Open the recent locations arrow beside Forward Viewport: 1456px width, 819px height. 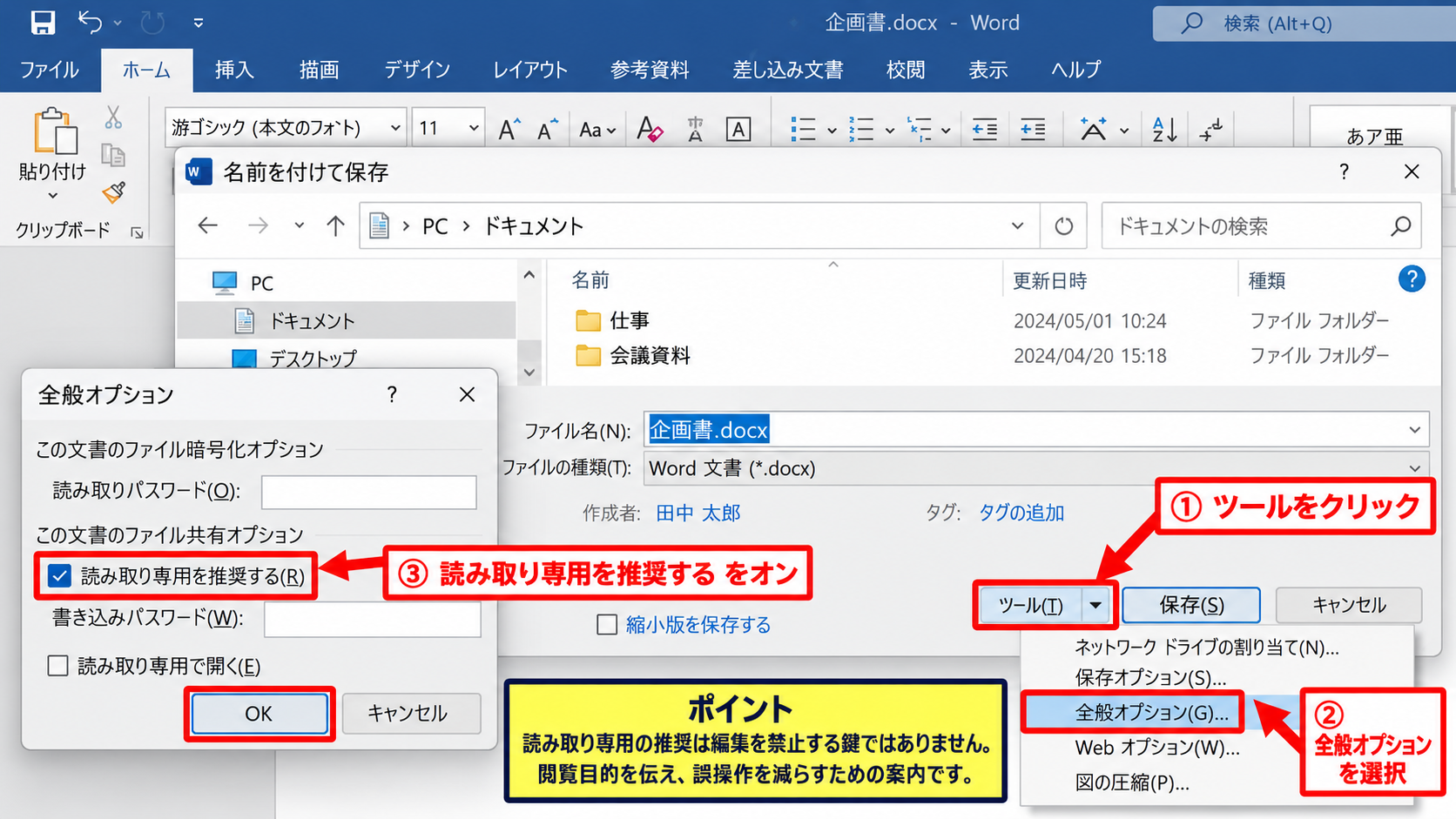[299, 226]
